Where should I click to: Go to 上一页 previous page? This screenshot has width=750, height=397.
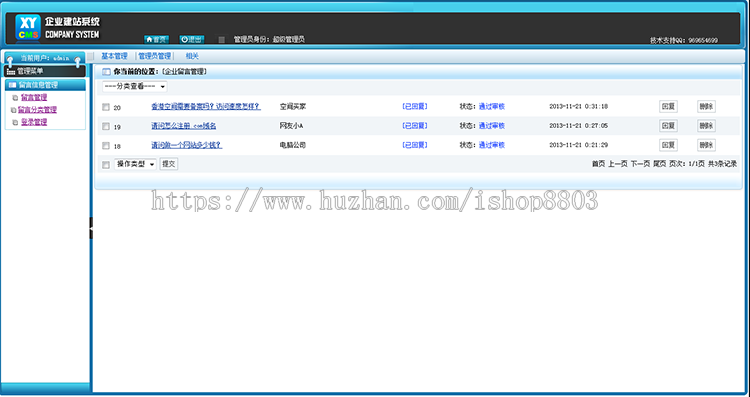[618, 164]
